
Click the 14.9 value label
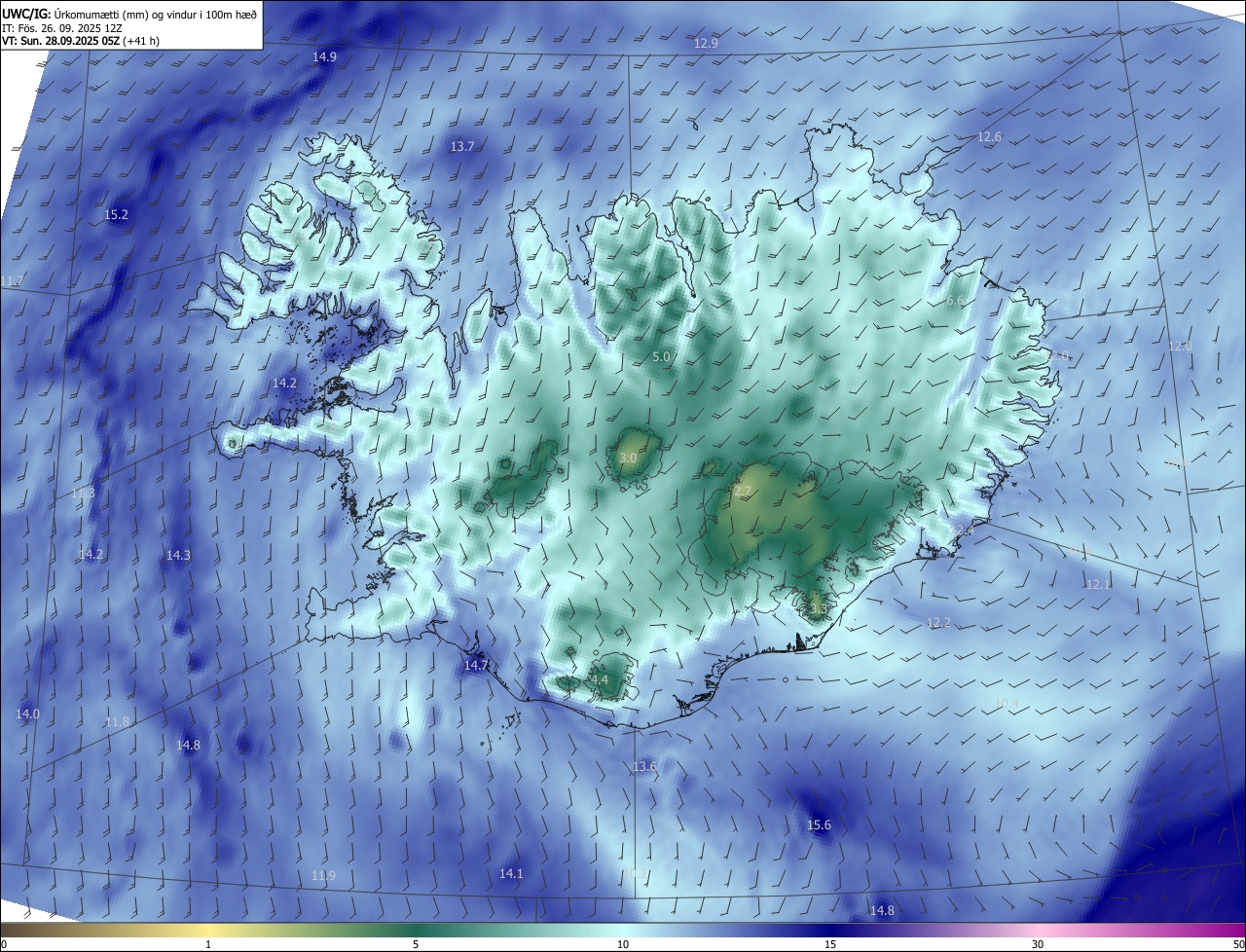324,57
